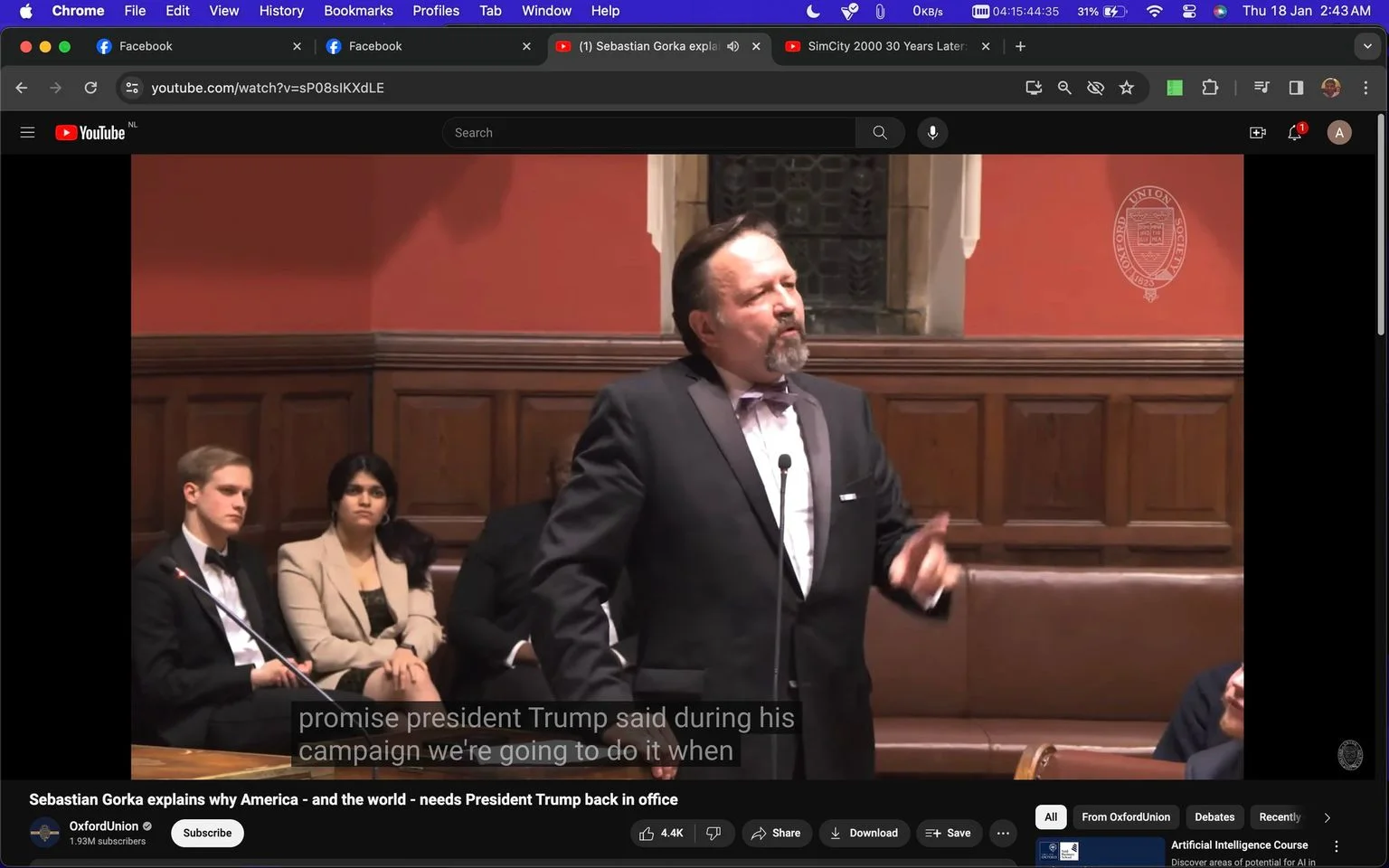Open the Chrome profile avatar
The height and width of the screenshot is (868, 1389).
click(x=1330, y=88)
